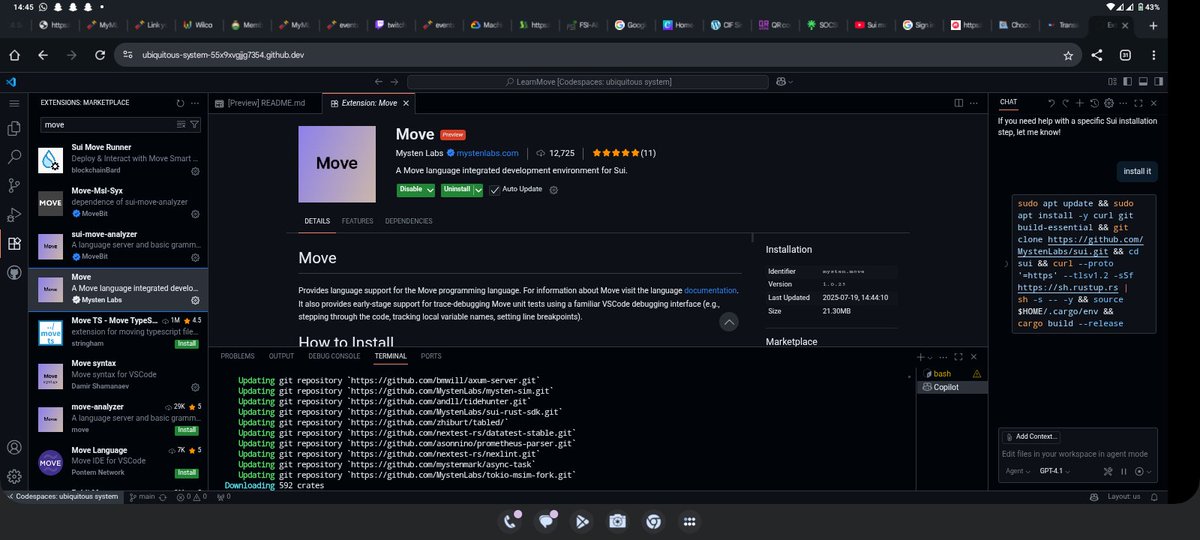
Task: Open the Output panel tab
Action: coord(281,356)
